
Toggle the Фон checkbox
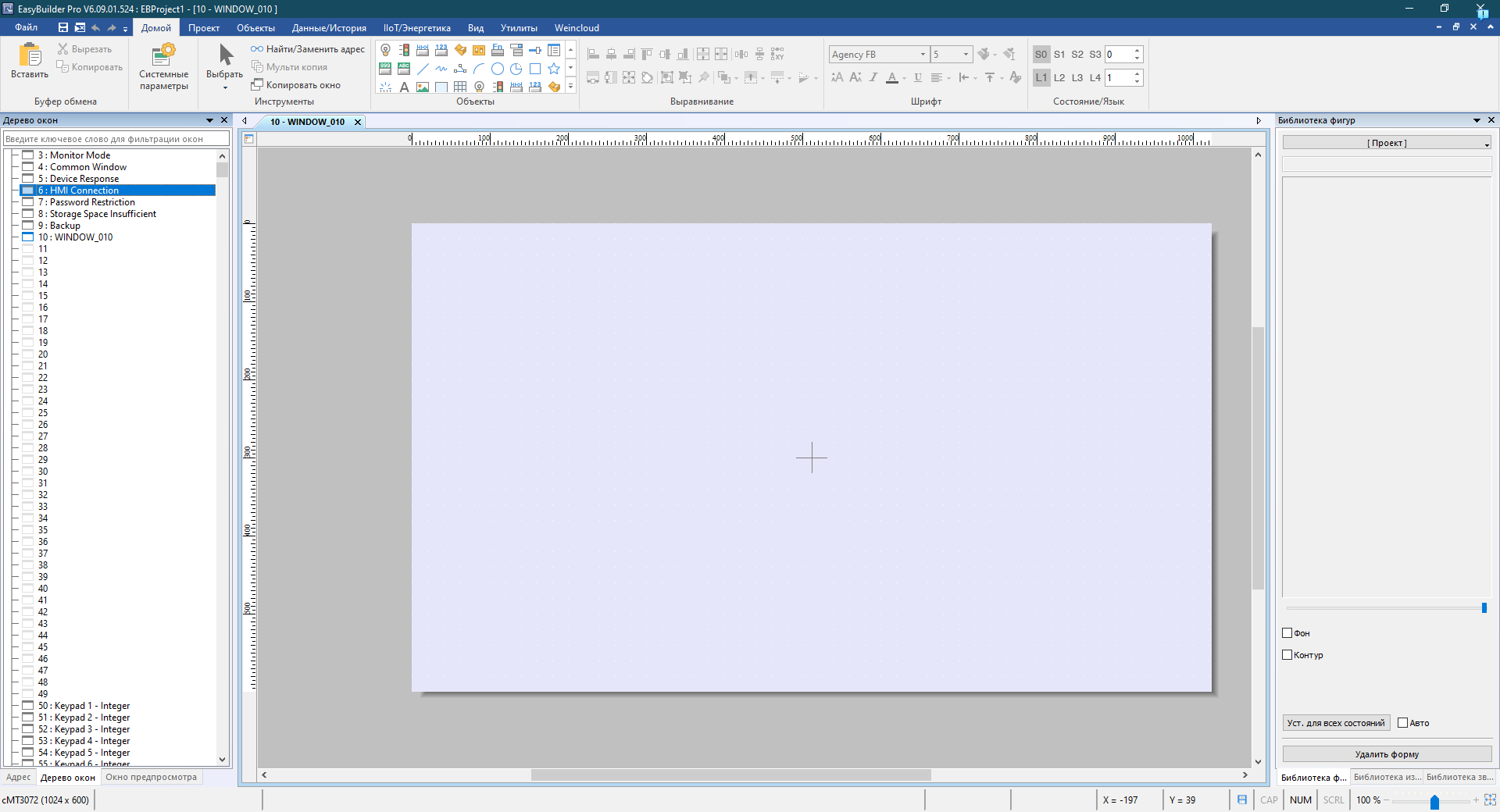point(1287,633)
